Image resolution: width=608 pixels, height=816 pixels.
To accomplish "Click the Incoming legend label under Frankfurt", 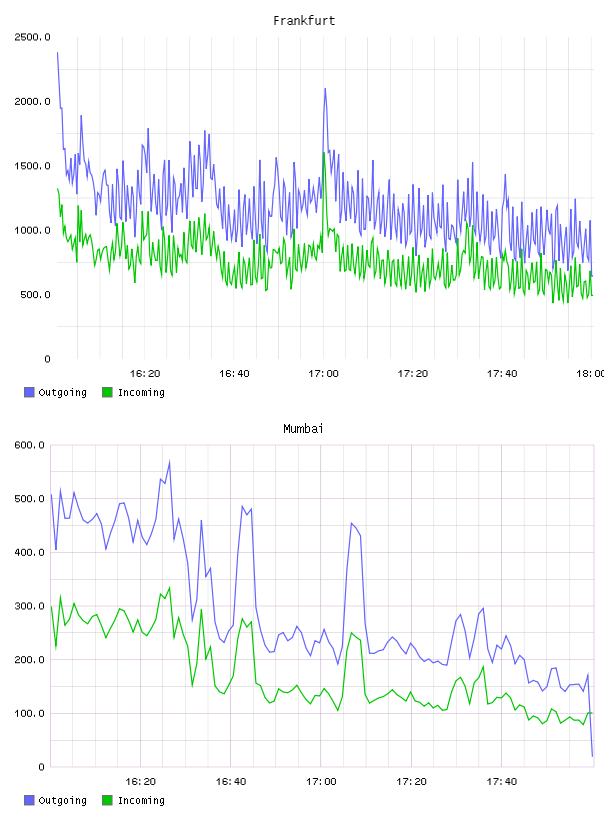I will click(x=141, y=393).
